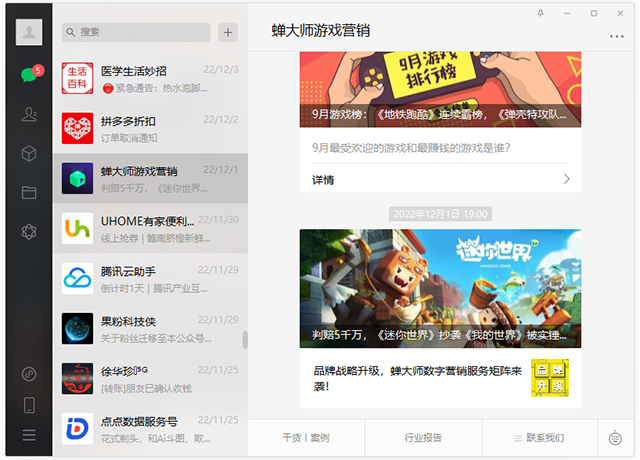The width and height of the screenshot is (640, 460).
Task: Open the three-dot more options menu
Action: pyautogui.click(x=616, y=36)
